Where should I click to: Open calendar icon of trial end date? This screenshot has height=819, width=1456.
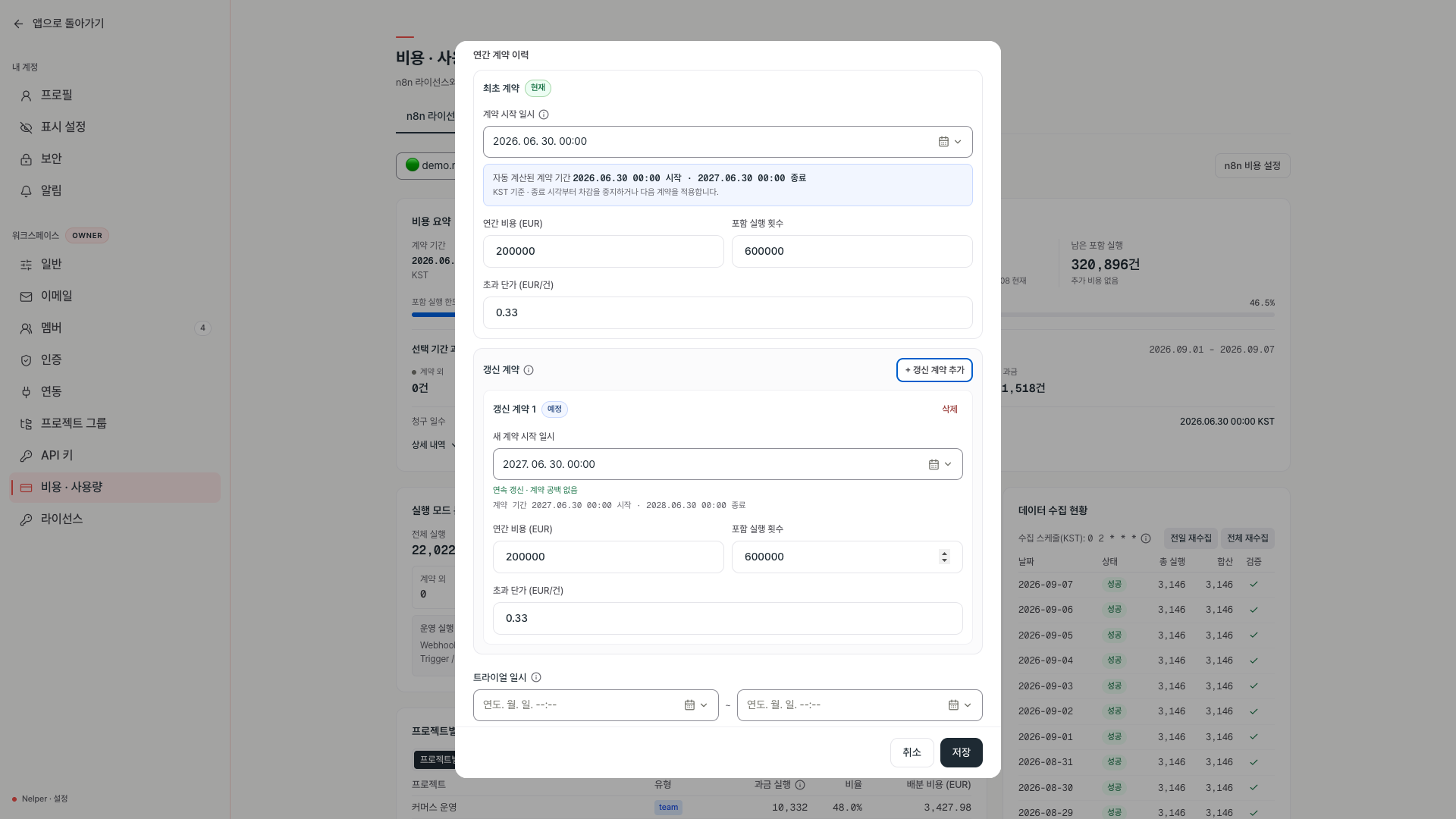pyautogui.click(x=953, y=705)
